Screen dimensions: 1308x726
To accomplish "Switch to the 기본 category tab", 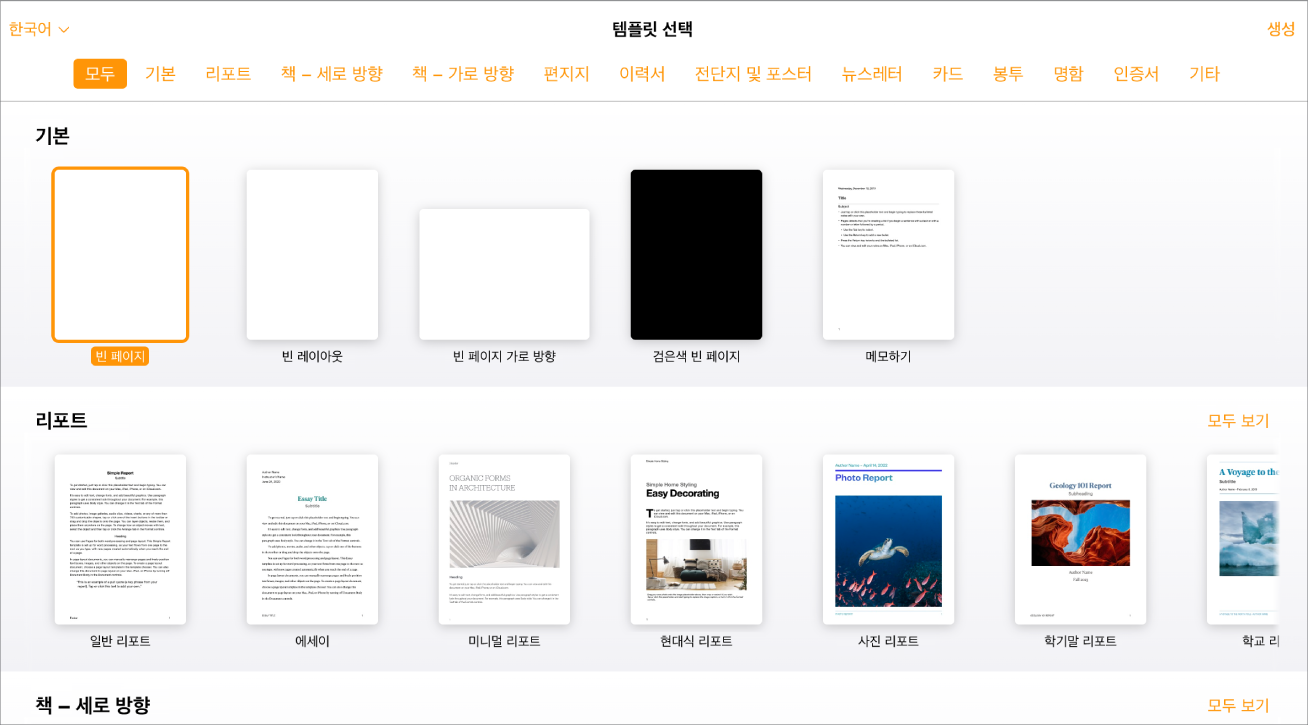I will [160, 73].
